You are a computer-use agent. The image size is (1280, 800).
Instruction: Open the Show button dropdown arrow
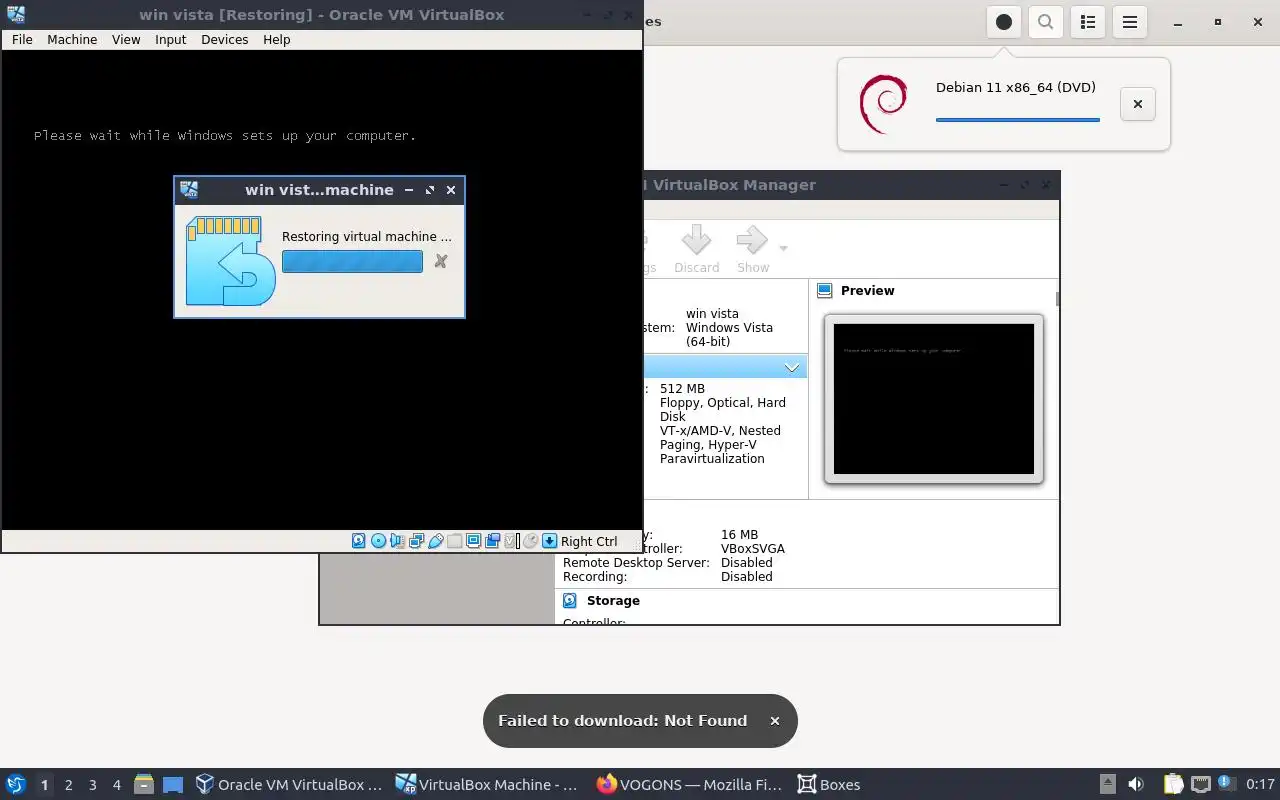pos(783,248)
